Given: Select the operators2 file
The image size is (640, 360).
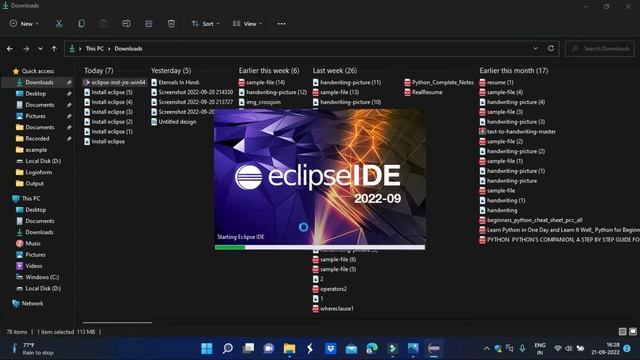Looking at the screenshot, I should pos(329,289).
